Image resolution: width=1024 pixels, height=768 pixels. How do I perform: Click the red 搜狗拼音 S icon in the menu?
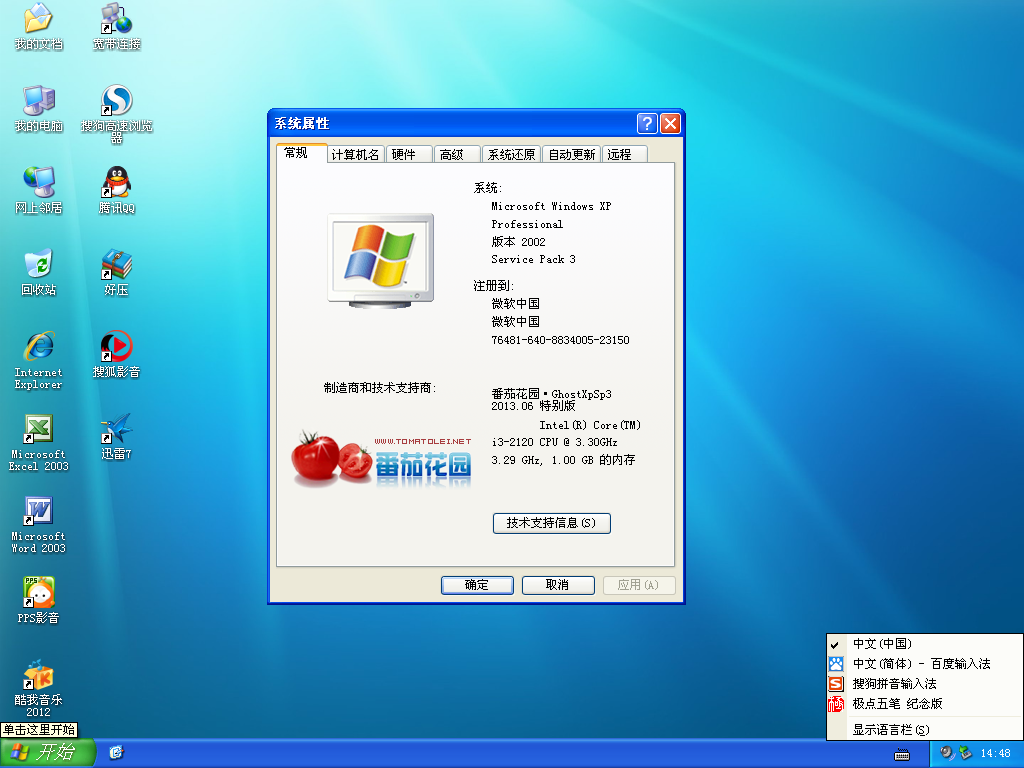tap(836, 684)
